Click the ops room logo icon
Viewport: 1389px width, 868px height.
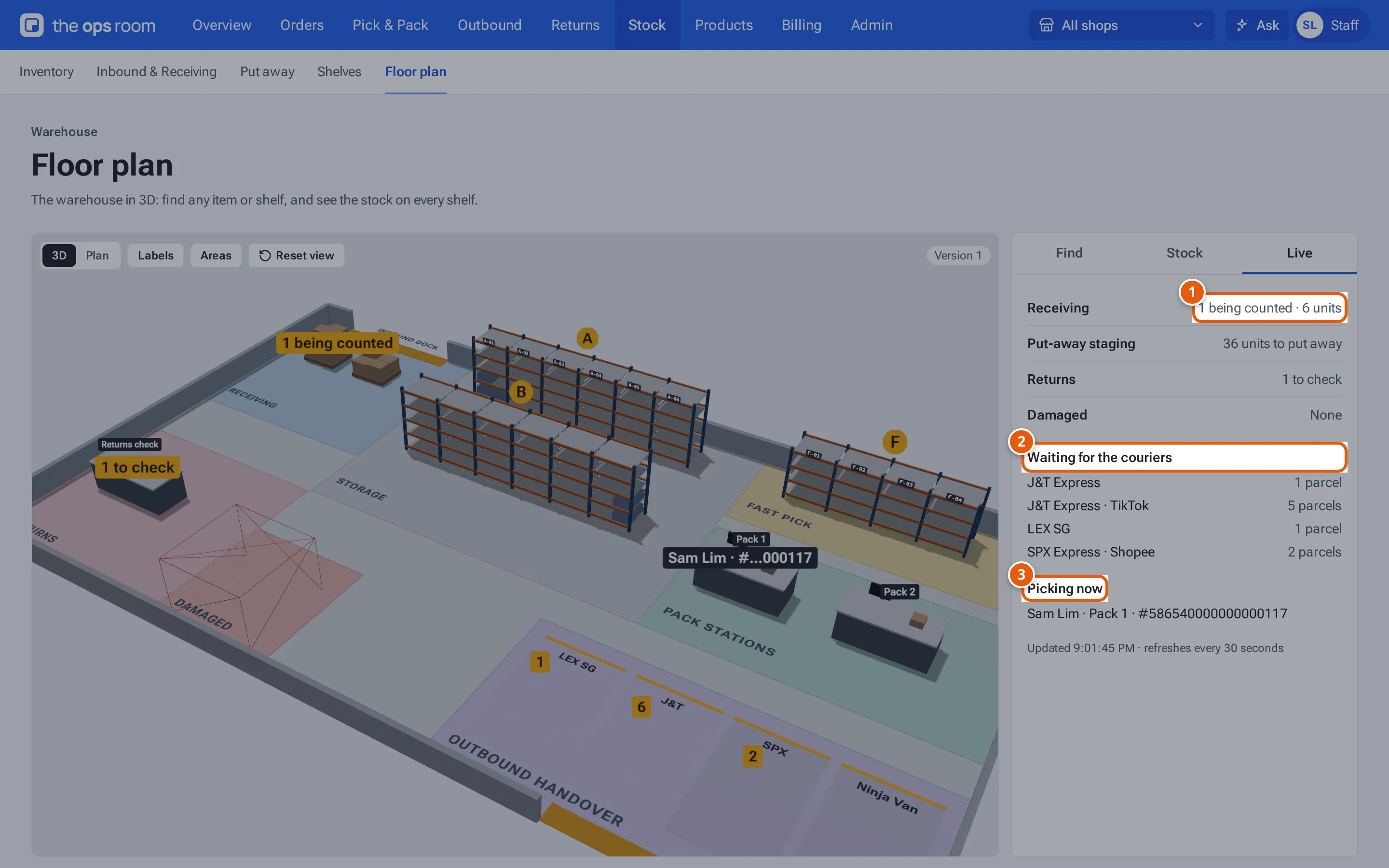point(31,25)
